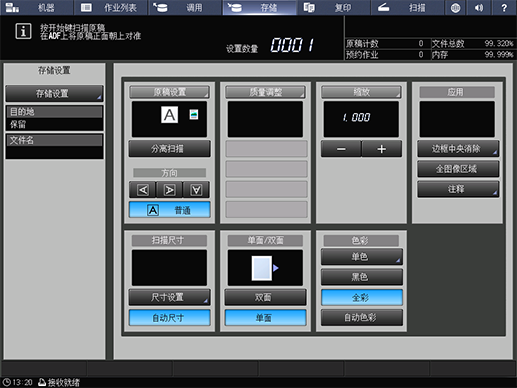Click the speaker volume icon
This screenshot has height=388, width=517.
coord(479,7)
